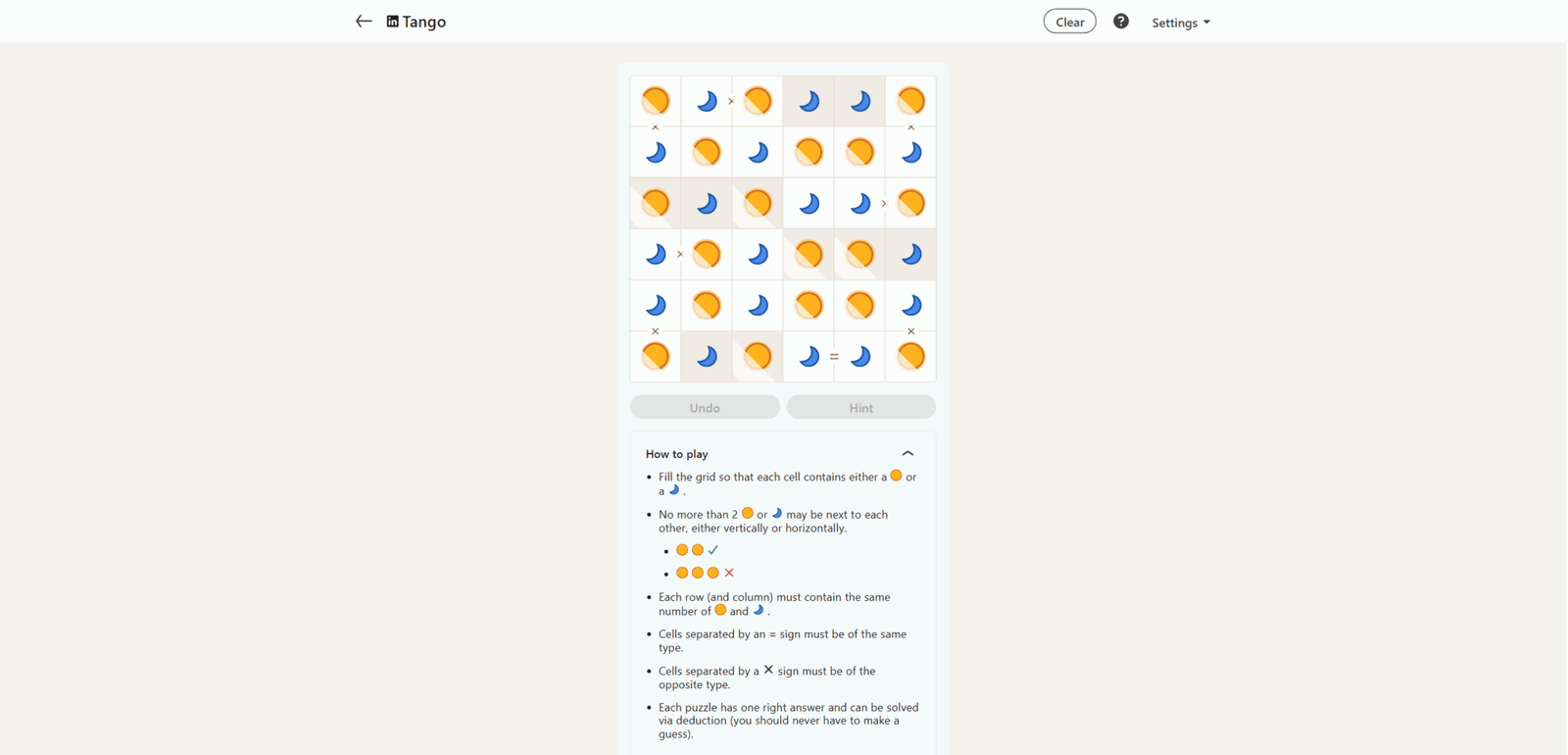Click the sun in third row, last column
1568x755 pixels.
point(910,203)
